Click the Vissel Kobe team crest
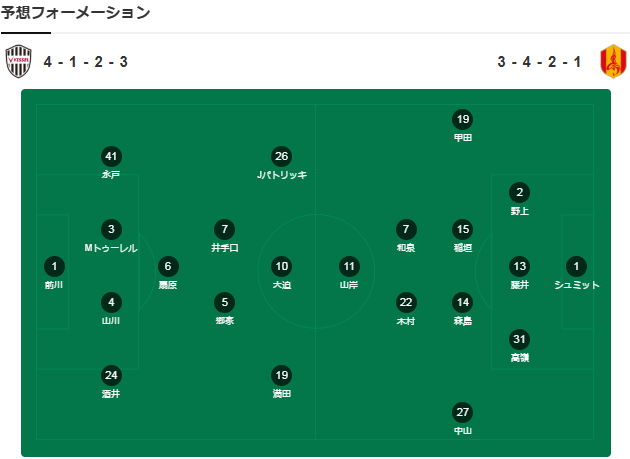 20,62
